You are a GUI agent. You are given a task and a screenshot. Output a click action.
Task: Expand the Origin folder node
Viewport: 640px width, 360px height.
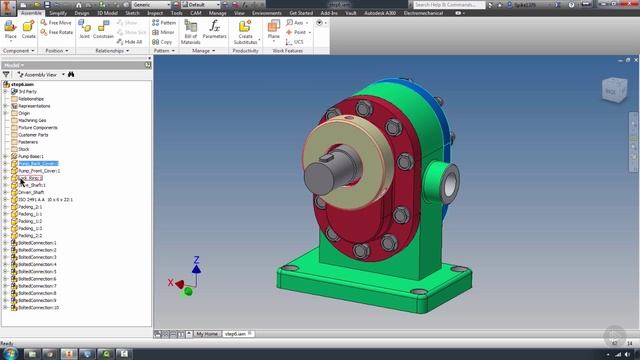click(x=6, y=113)
